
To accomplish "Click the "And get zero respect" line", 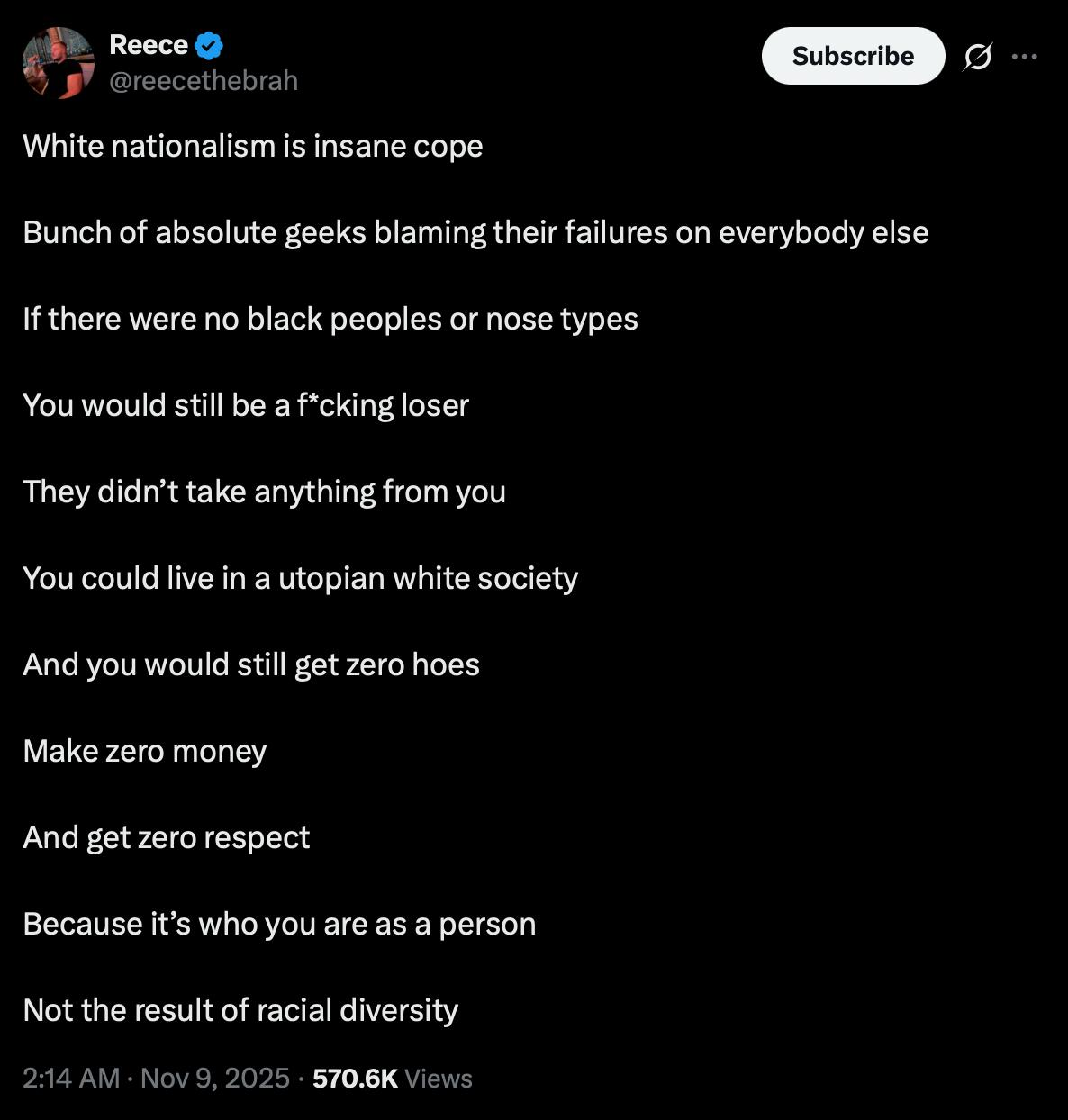I will coord(167,837).
